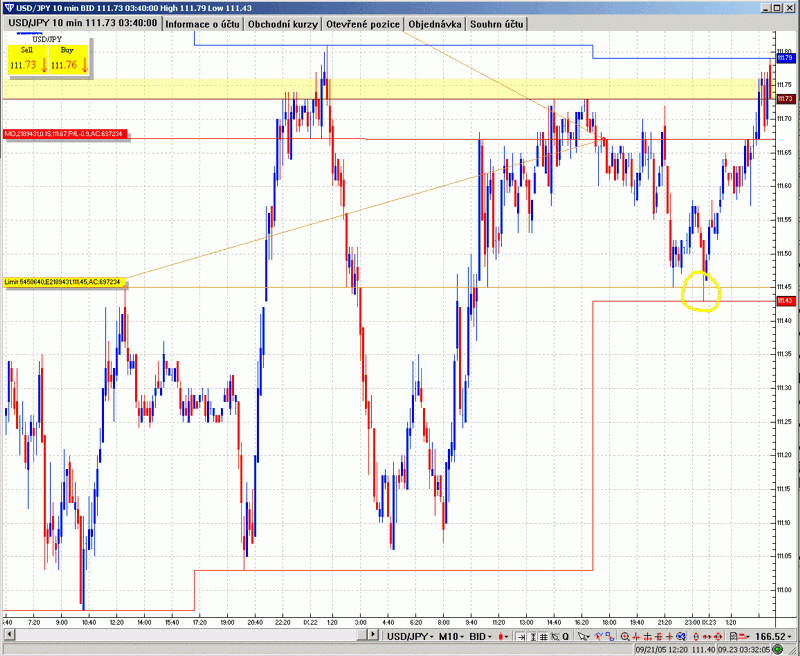Viewport: 800px width, 656px height.
Task: Open the 166.52 value dropdown
Action: [774, 636]
